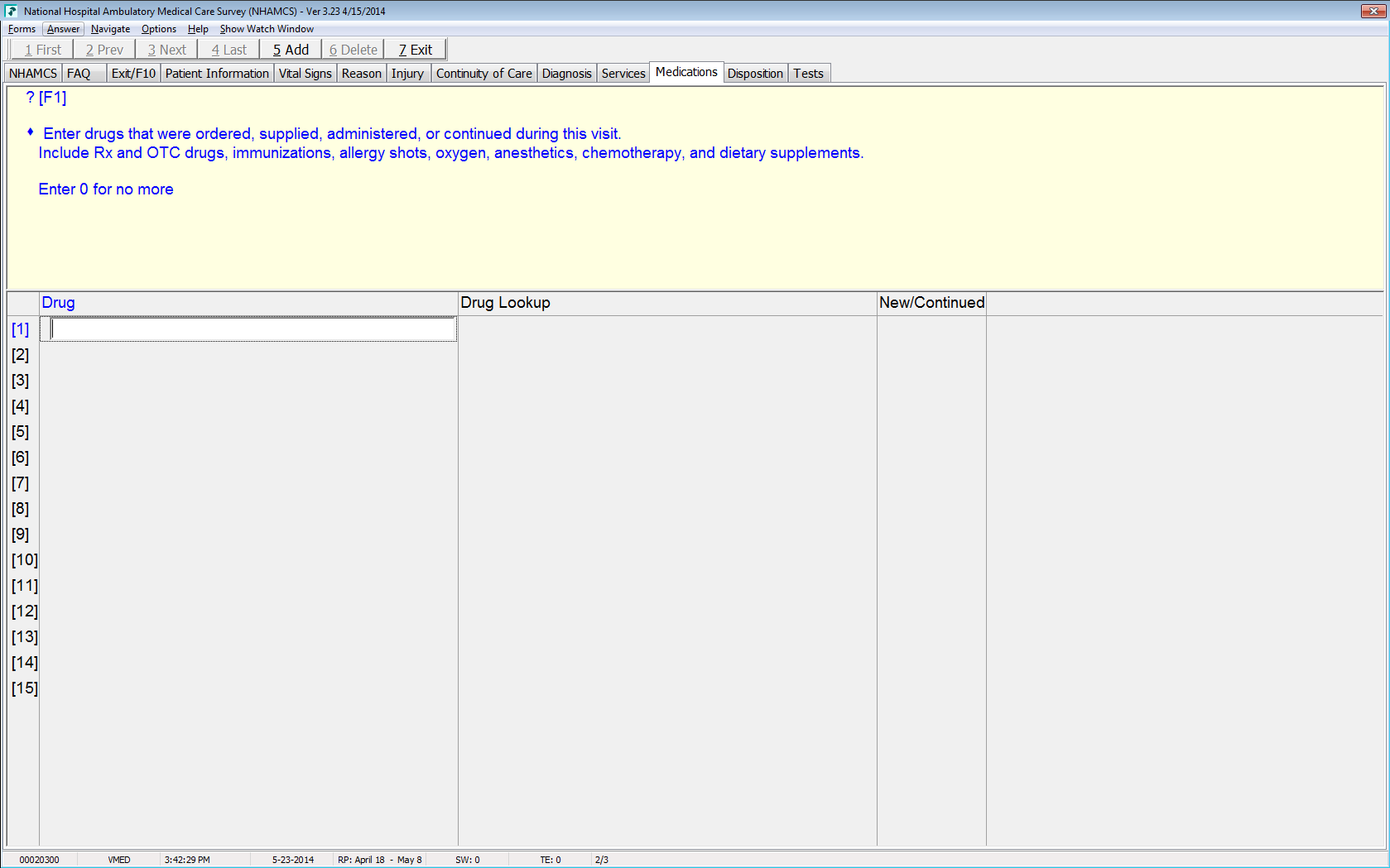This screenshot has height=868, width=1390.
Task: Click the 6 Delete button
Action: click(x=353, y=50)
